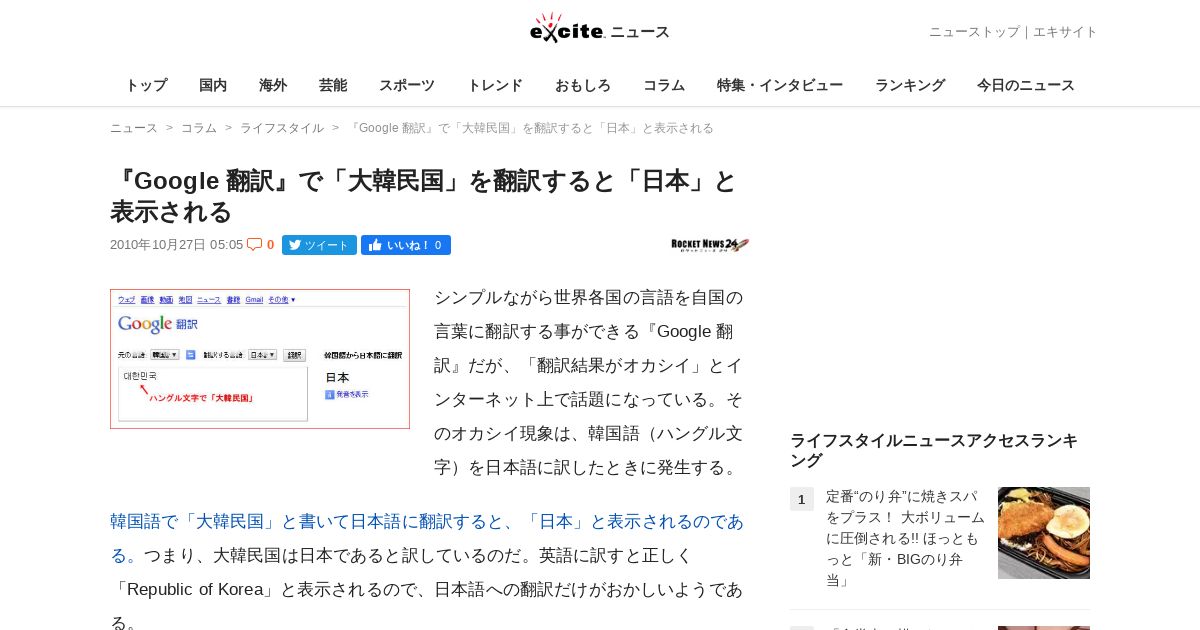Open the Google翻訳 screenshot thumbnail

(260, 359)
